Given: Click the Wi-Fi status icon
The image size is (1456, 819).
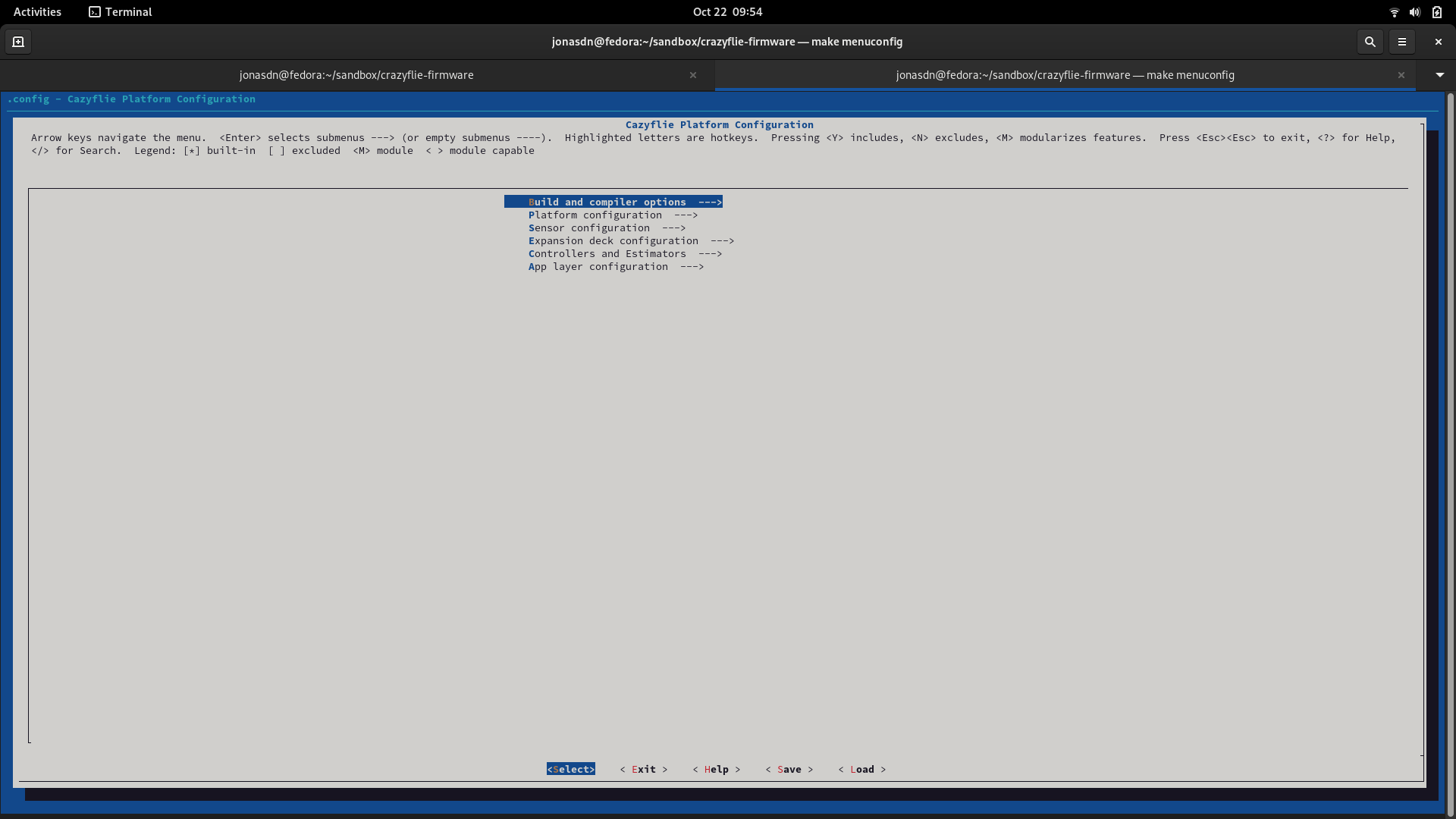Looking at the screenshot, I should click(1394, 11).
